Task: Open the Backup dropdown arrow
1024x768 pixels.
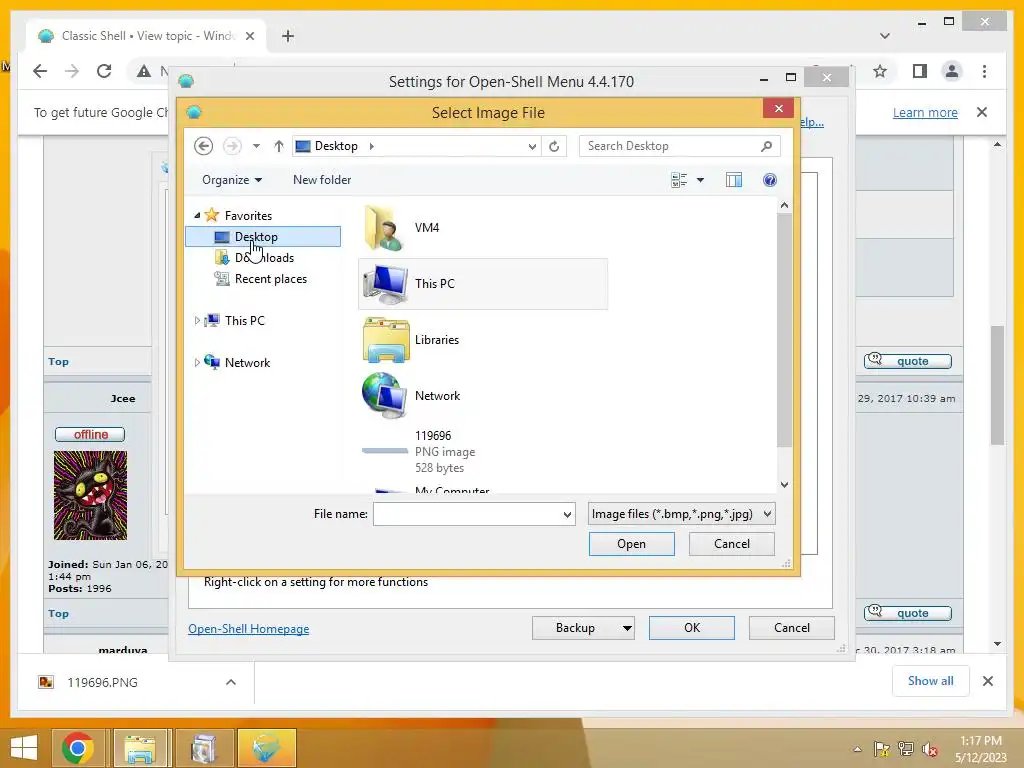Action: click(627, 628)
